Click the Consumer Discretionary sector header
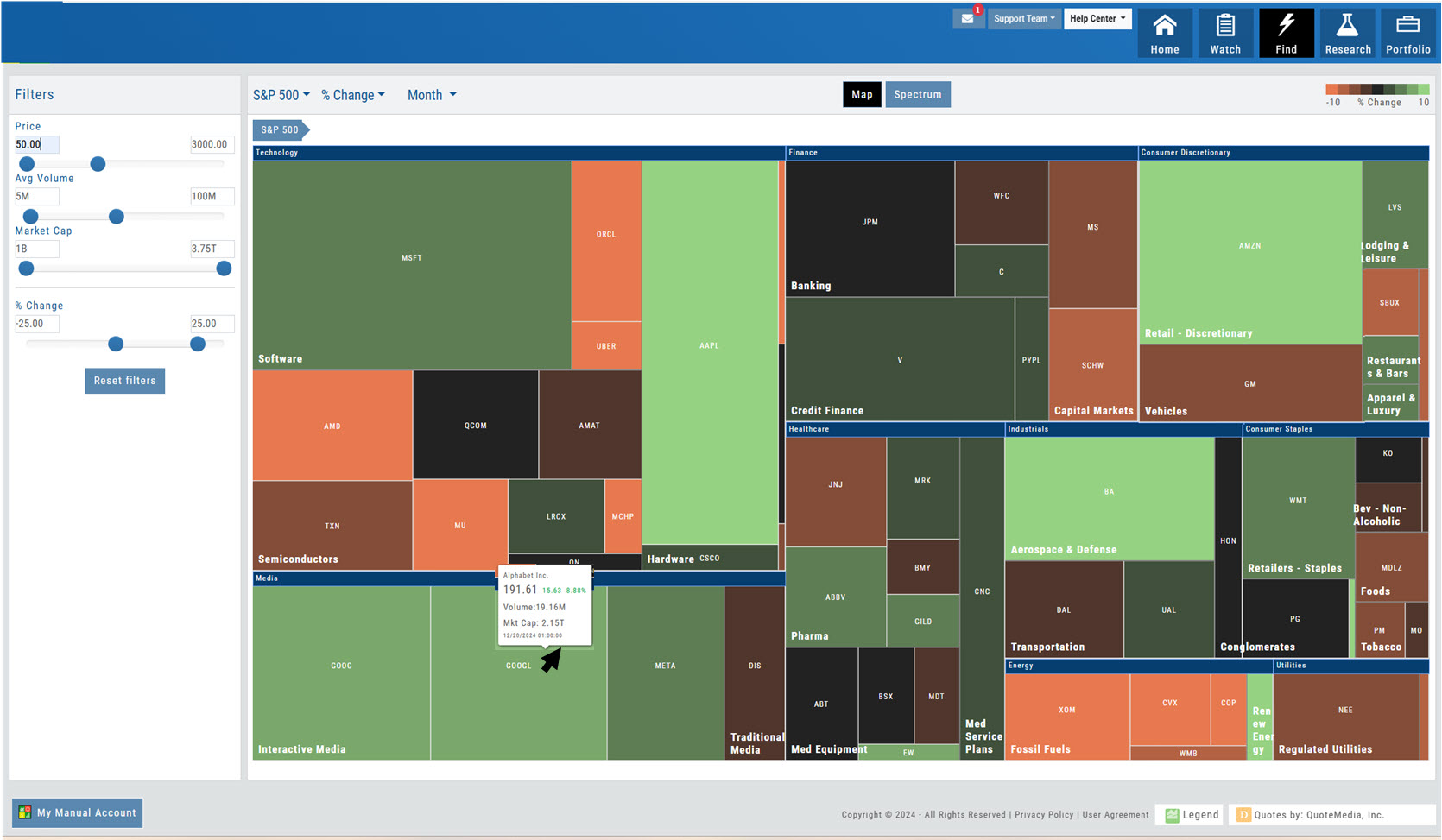 click(x=1284, y=153)
